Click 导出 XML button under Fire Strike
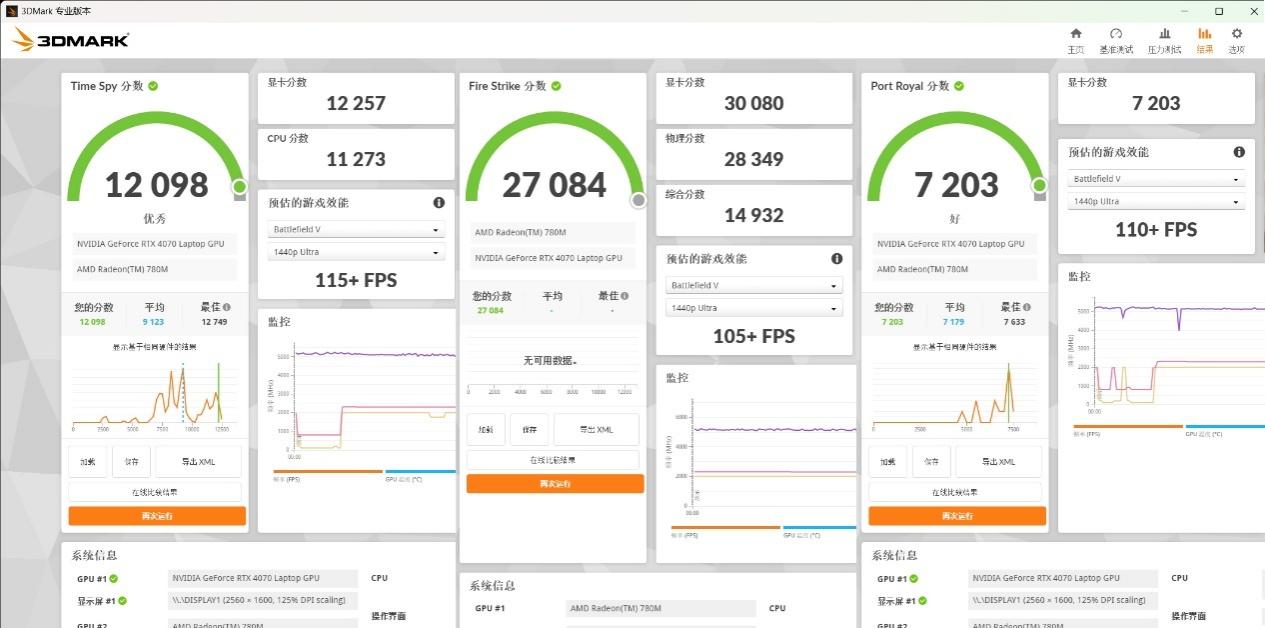Viewport: 1265px width, 628px height. click(x=596, y=429)
